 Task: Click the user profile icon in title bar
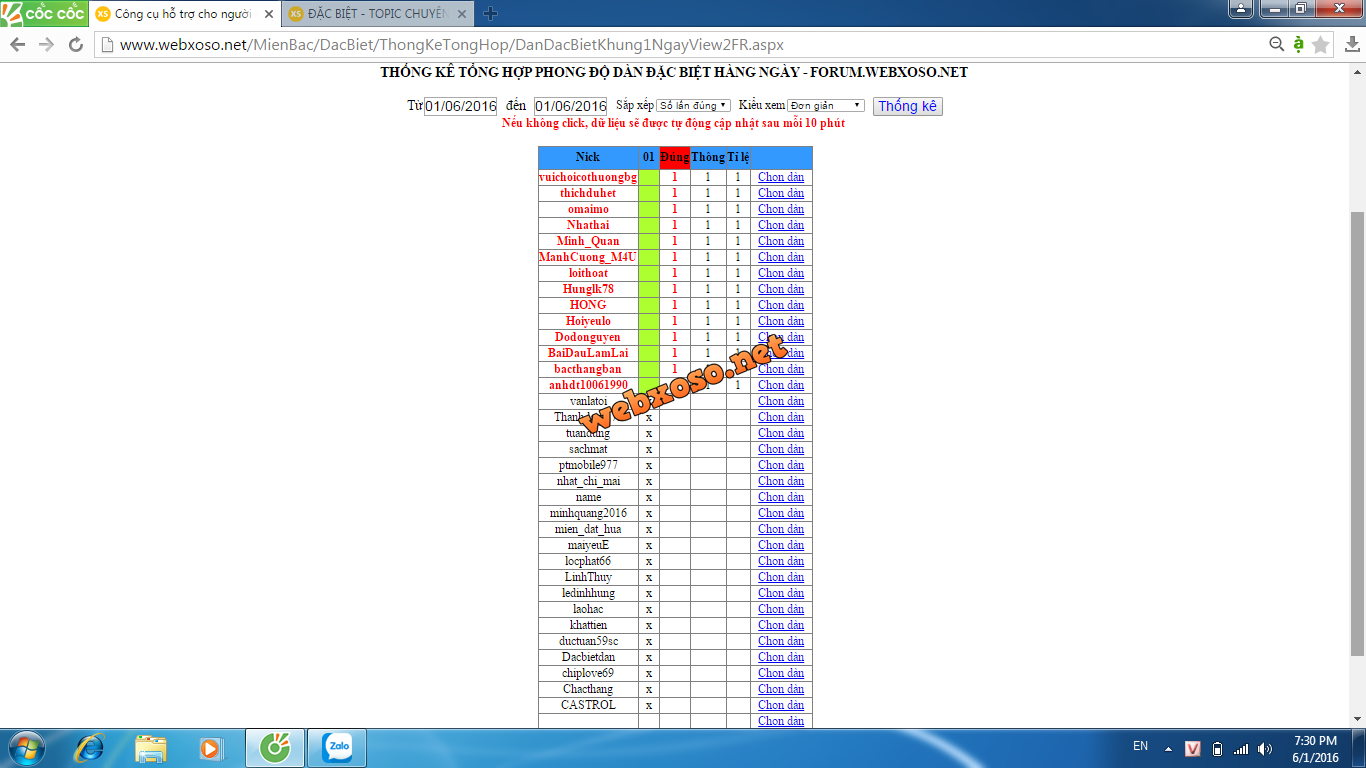(1240, 9)
